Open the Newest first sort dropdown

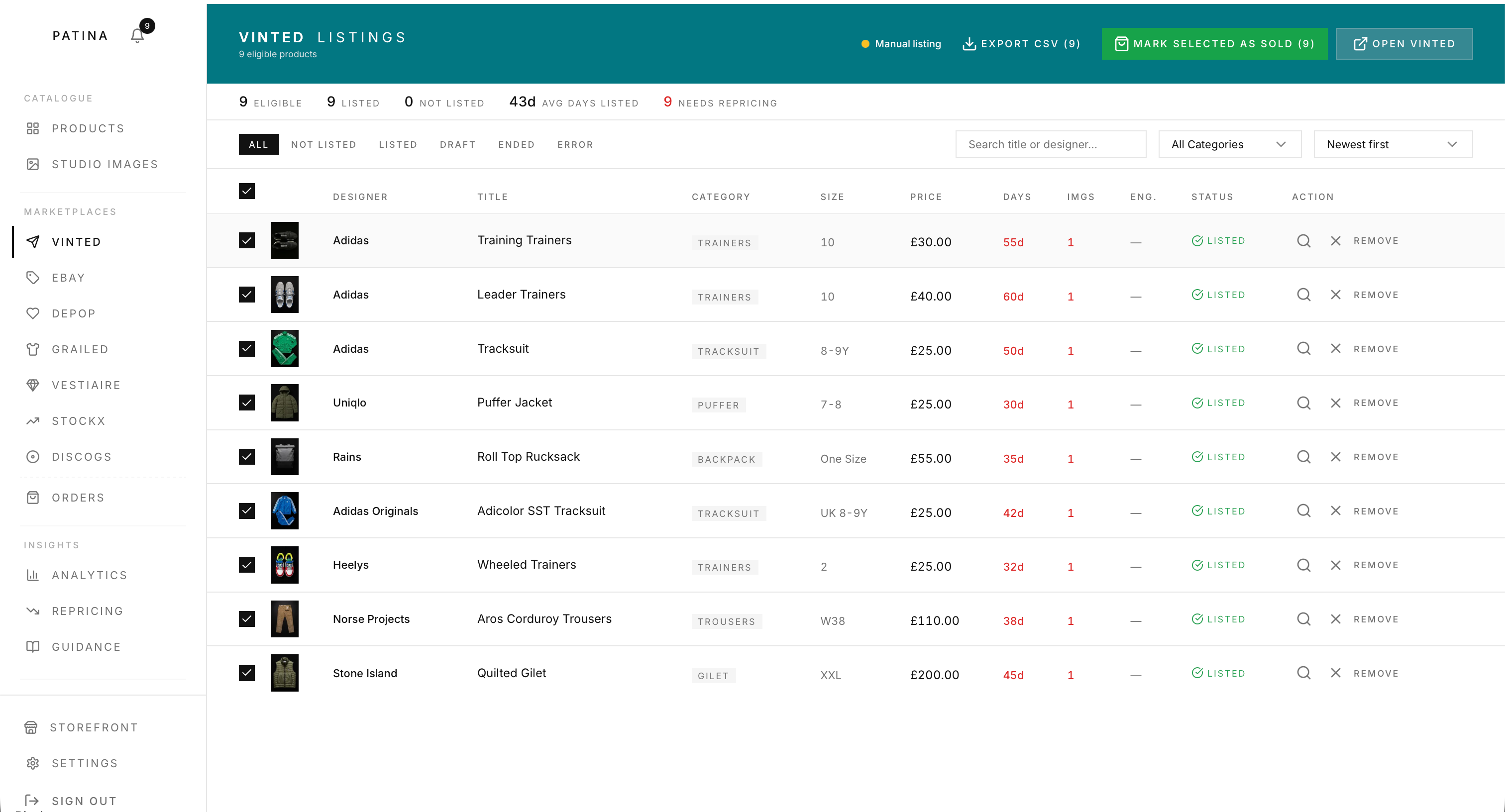[x=1392, y=144]
